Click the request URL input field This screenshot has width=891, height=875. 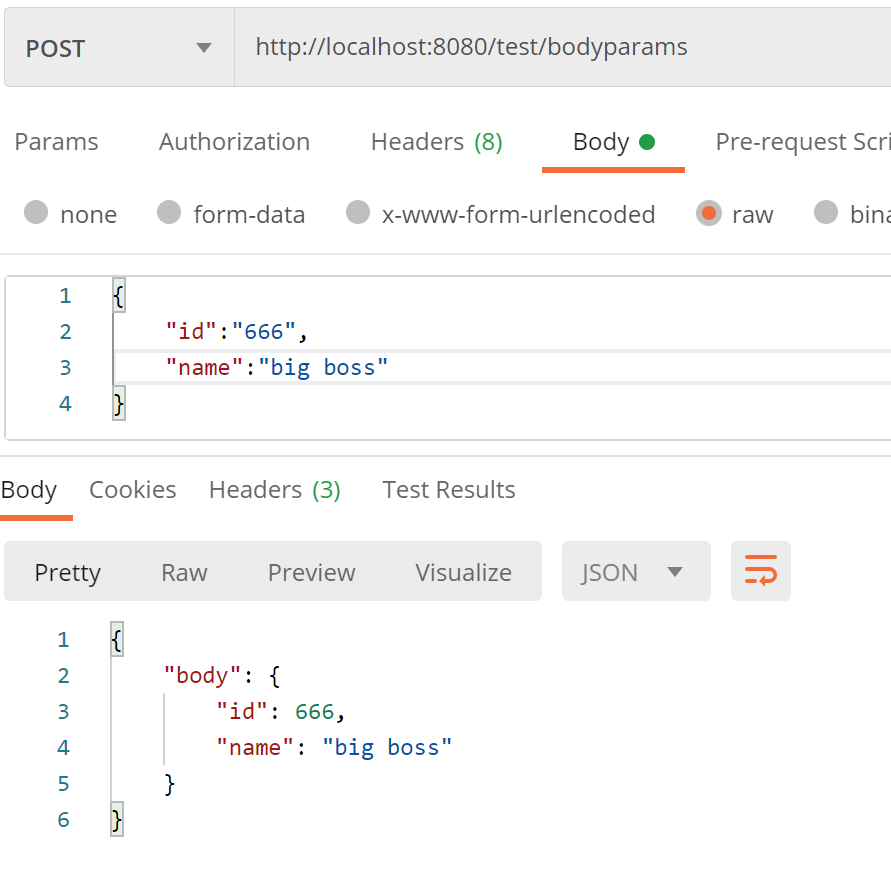coord(560,48)
